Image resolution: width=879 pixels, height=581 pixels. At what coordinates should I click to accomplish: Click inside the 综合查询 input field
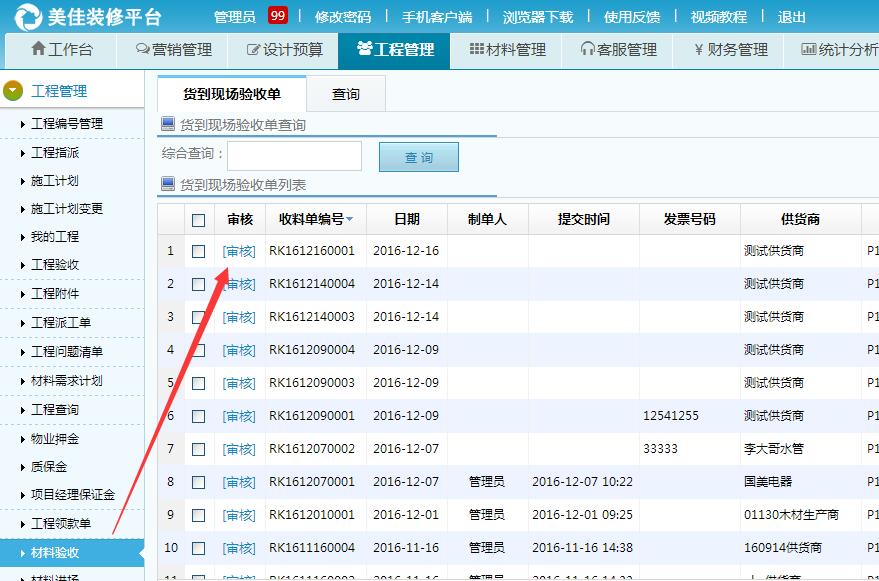tap(295, 156)
